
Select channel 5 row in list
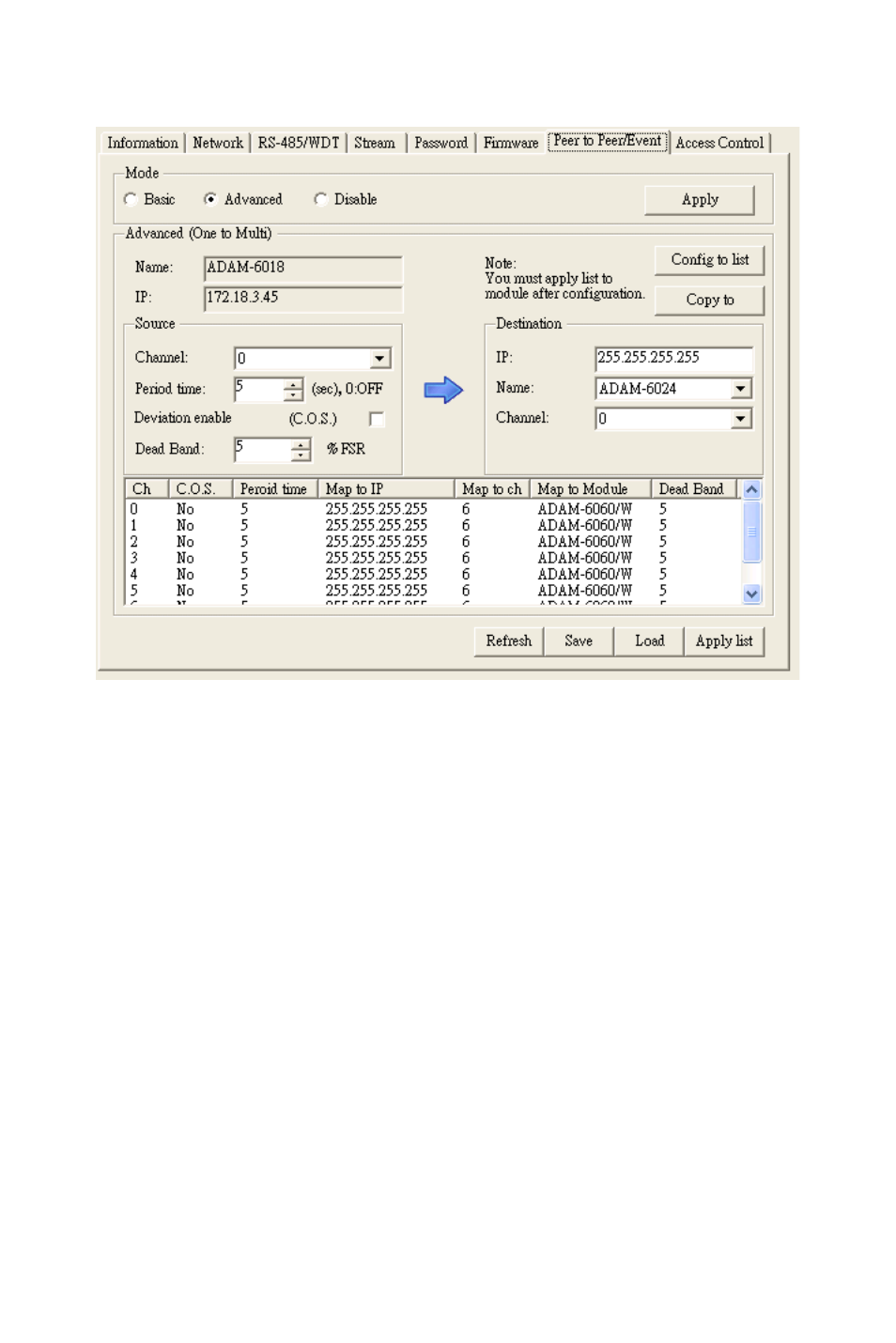(432, 591)
